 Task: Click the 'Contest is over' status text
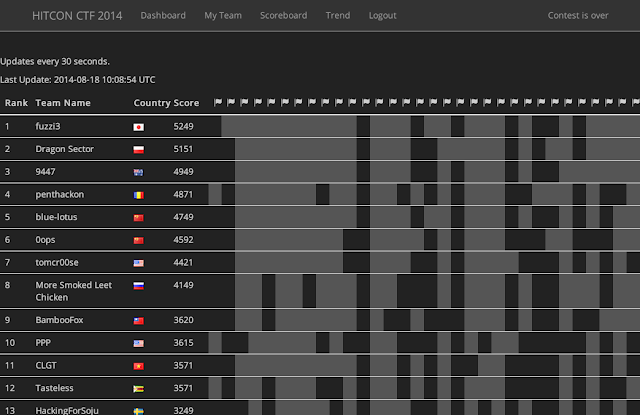(x=578, y=16)
